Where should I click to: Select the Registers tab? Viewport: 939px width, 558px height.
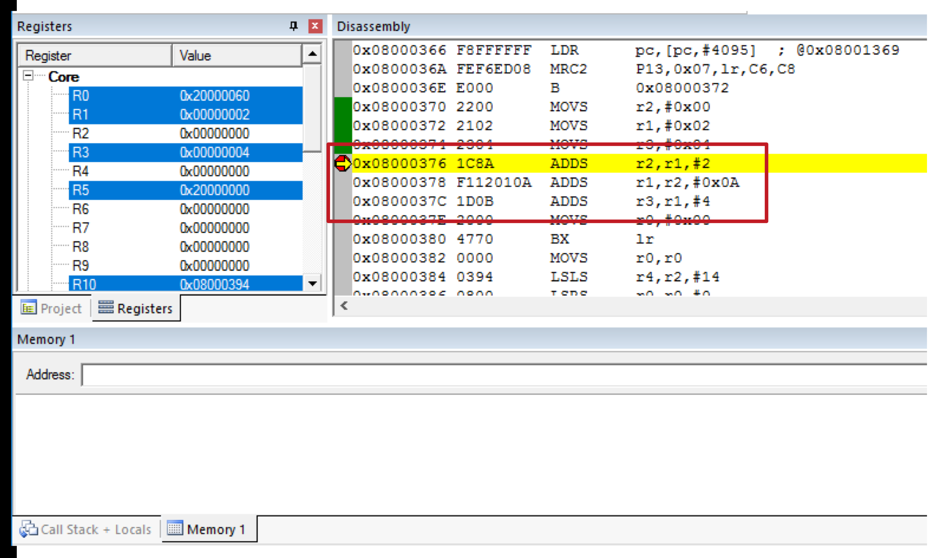(135, 309)
